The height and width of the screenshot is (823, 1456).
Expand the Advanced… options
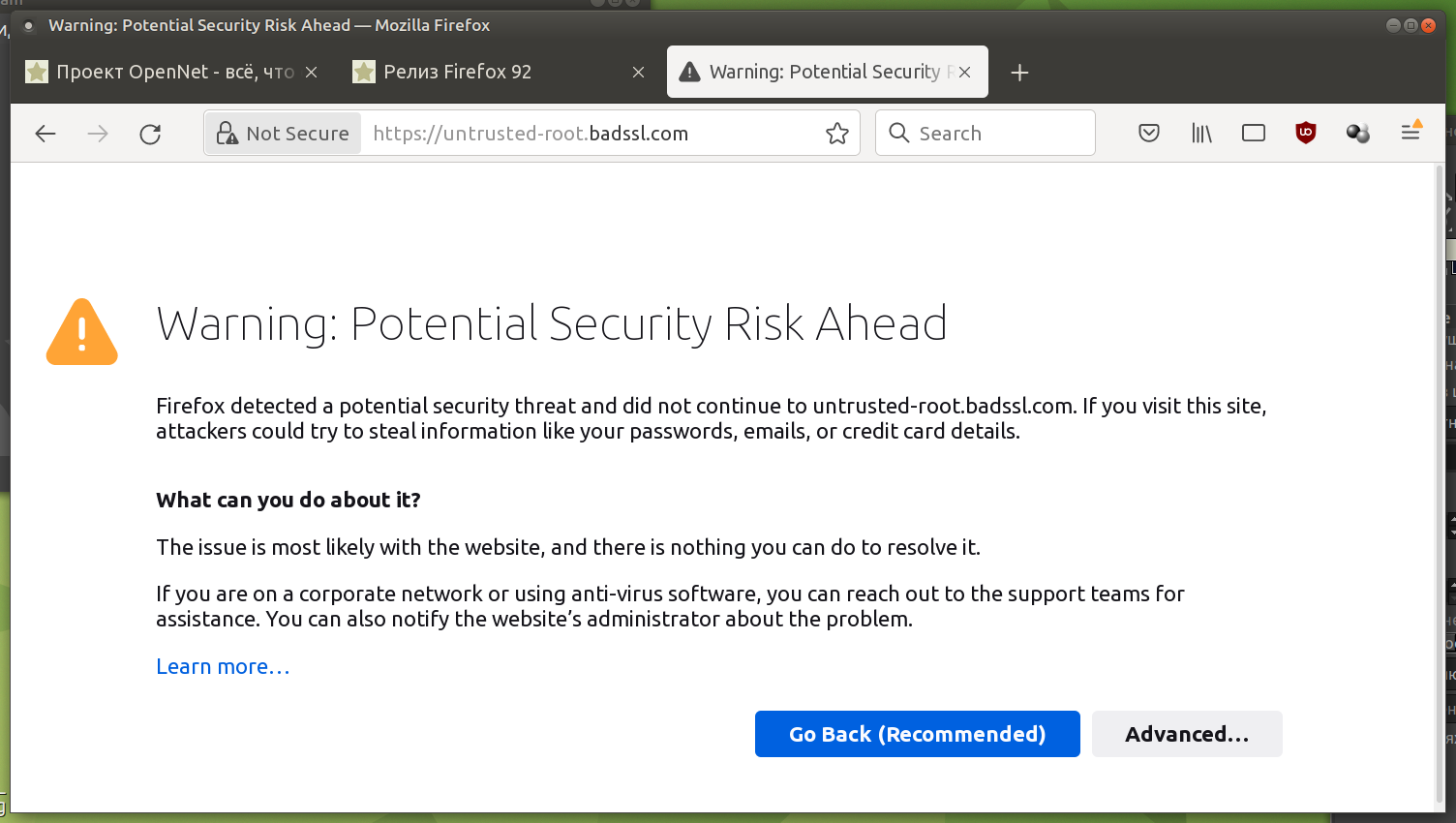pyautogui.click(x=1187, y=734)
